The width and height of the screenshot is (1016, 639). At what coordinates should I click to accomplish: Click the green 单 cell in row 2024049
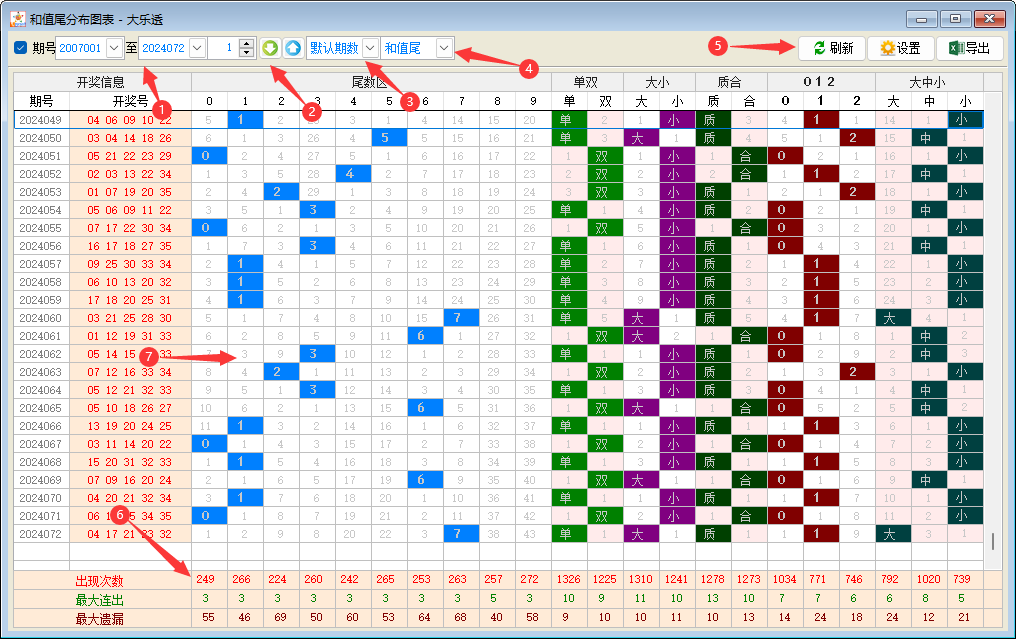pos(569,120)
